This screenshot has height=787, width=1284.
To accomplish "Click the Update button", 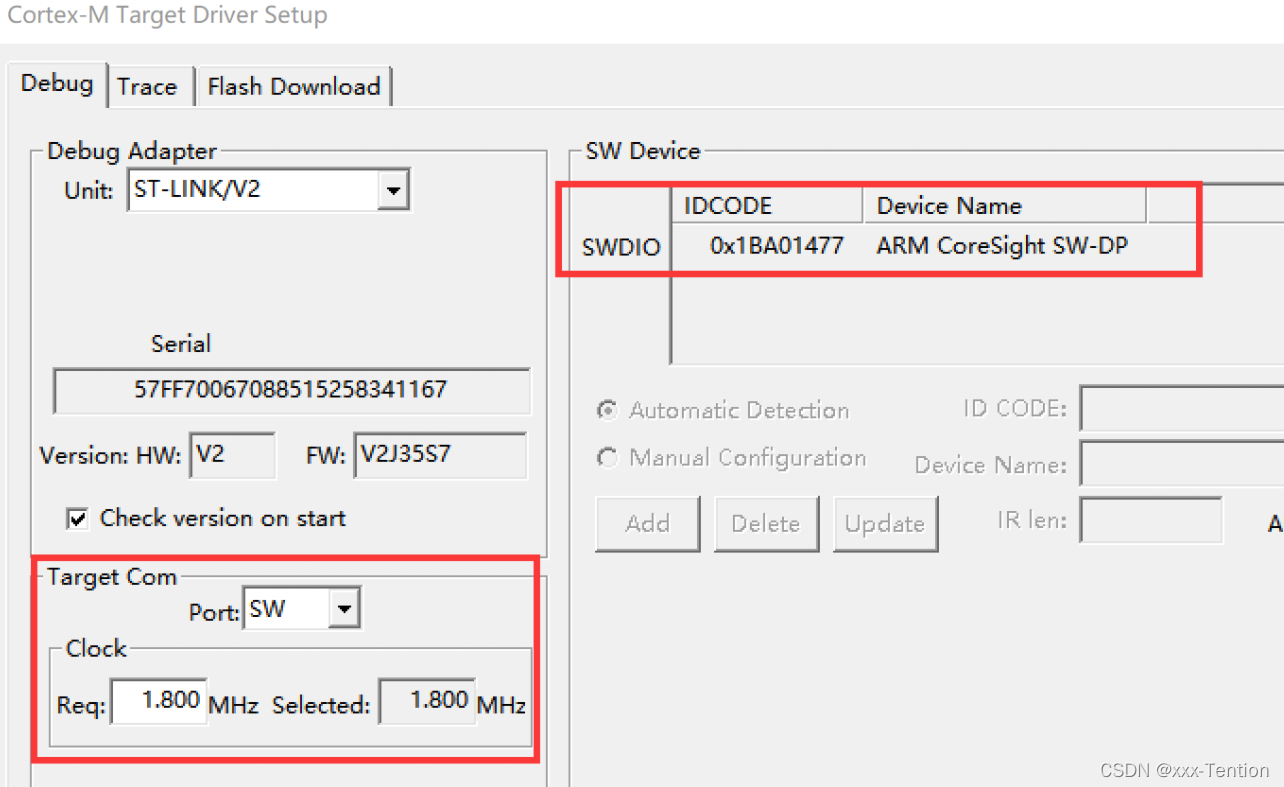I will click(885, 524).
